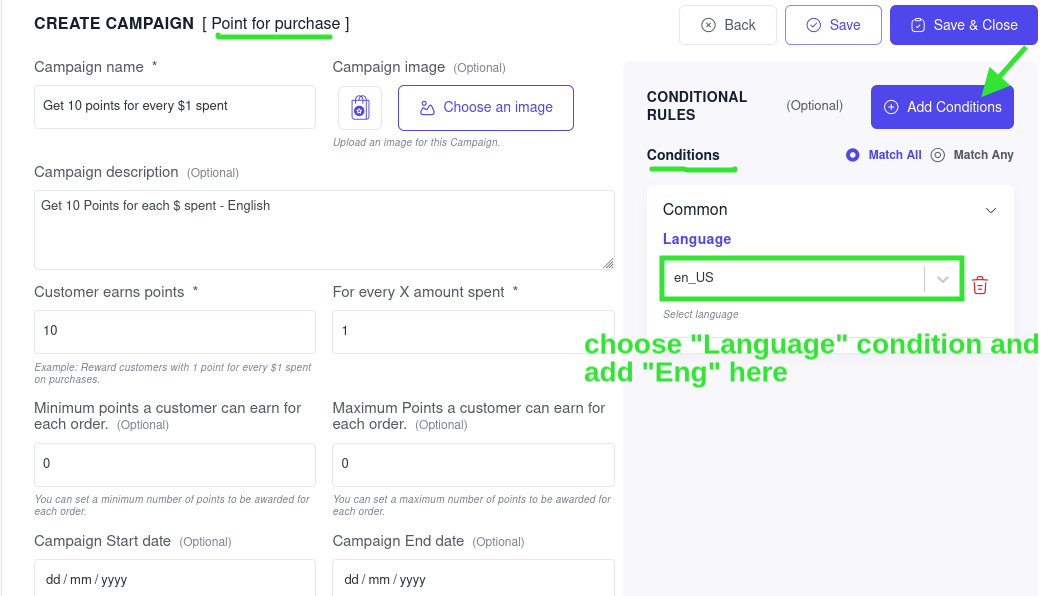Open the Campaign Start date picker field
Screen dimensions: 1045x596
[x=175, y=578]
